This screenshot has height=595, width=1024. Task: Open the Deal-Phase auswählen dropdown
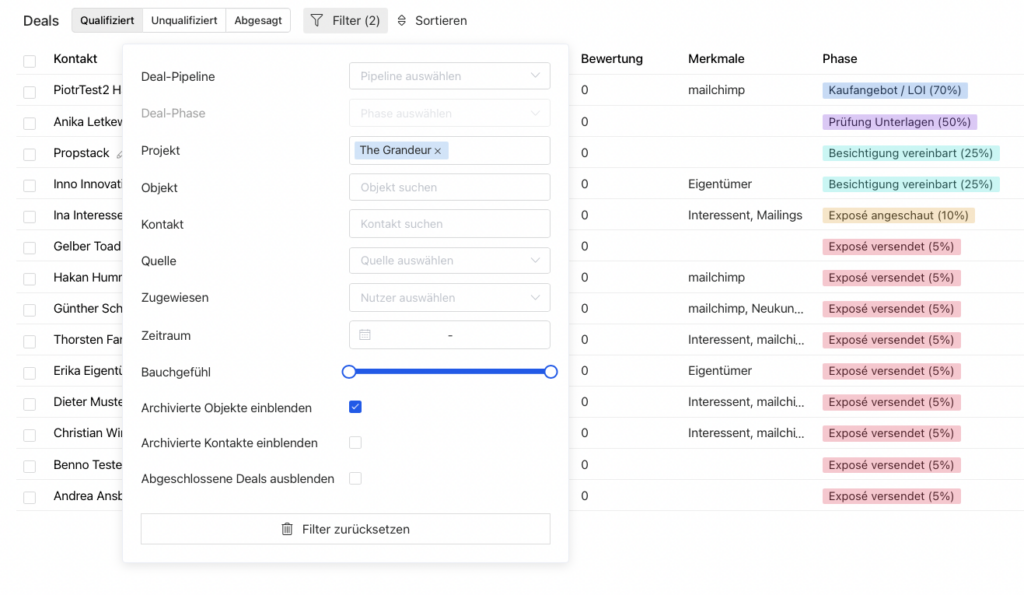tap(449, 112)
